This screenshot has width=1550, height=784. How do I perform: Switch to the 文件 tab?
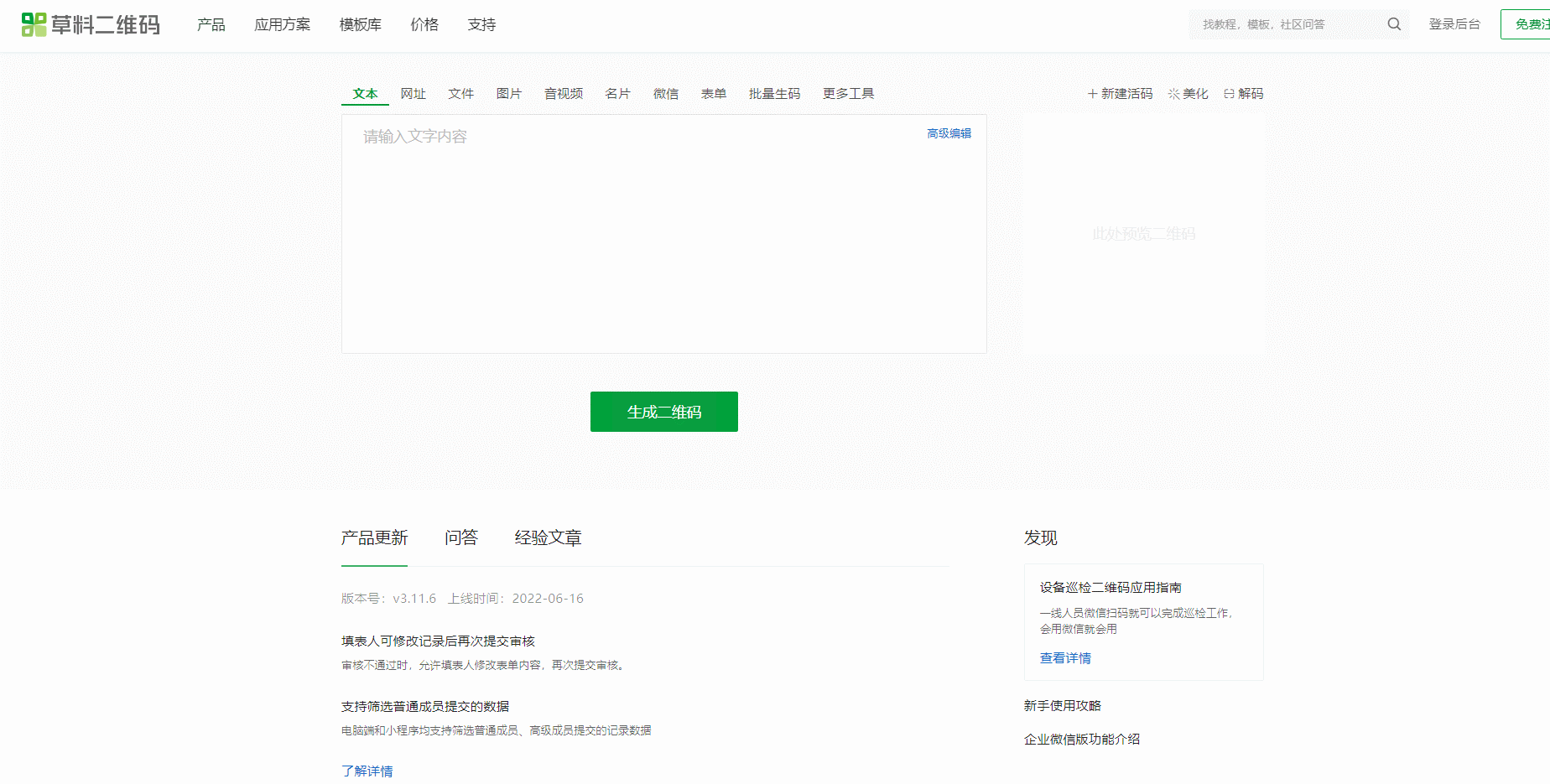tap(460, 94)
